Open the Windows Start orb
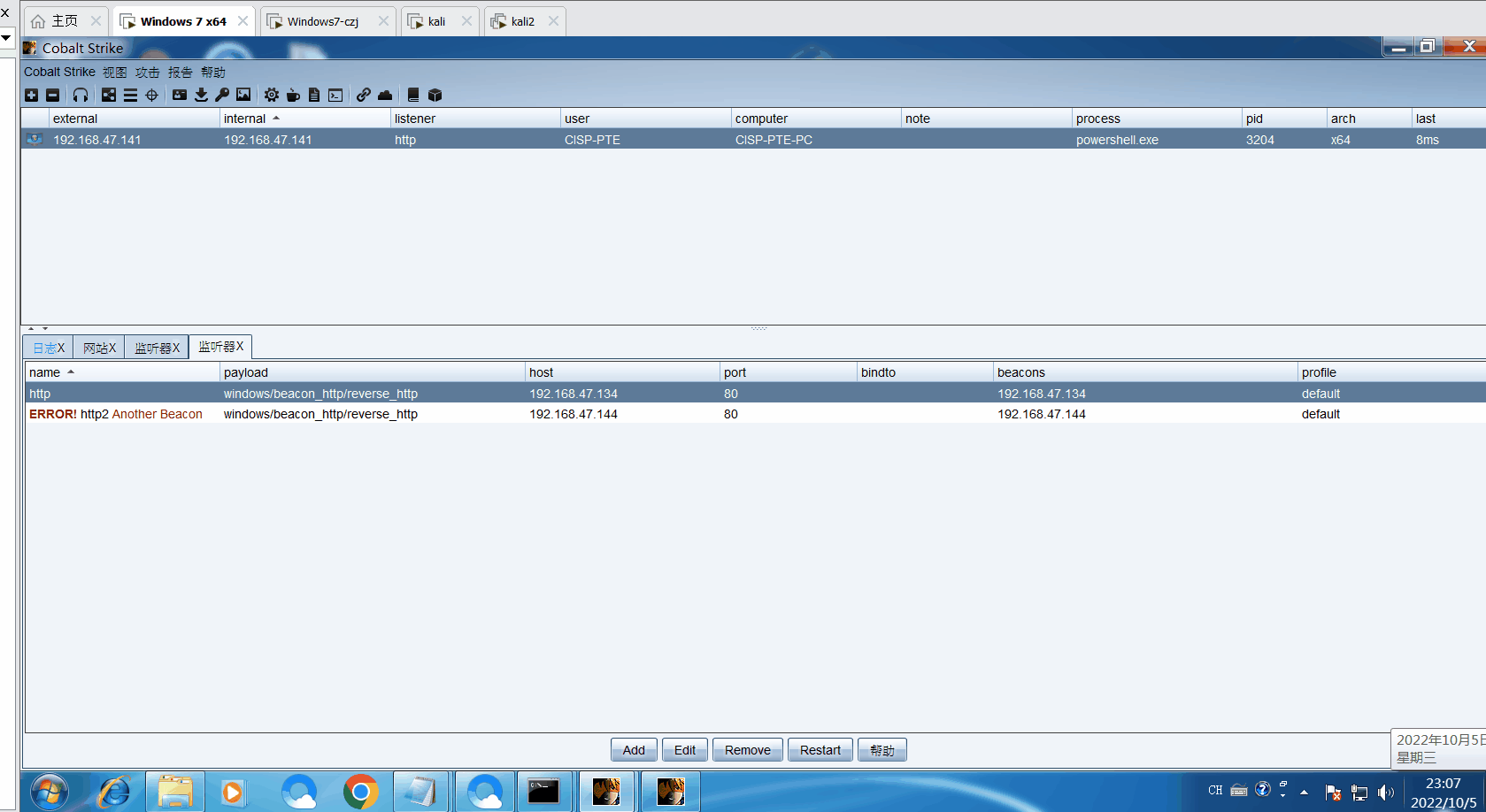The image size is (1486, 812). point(50,792)
